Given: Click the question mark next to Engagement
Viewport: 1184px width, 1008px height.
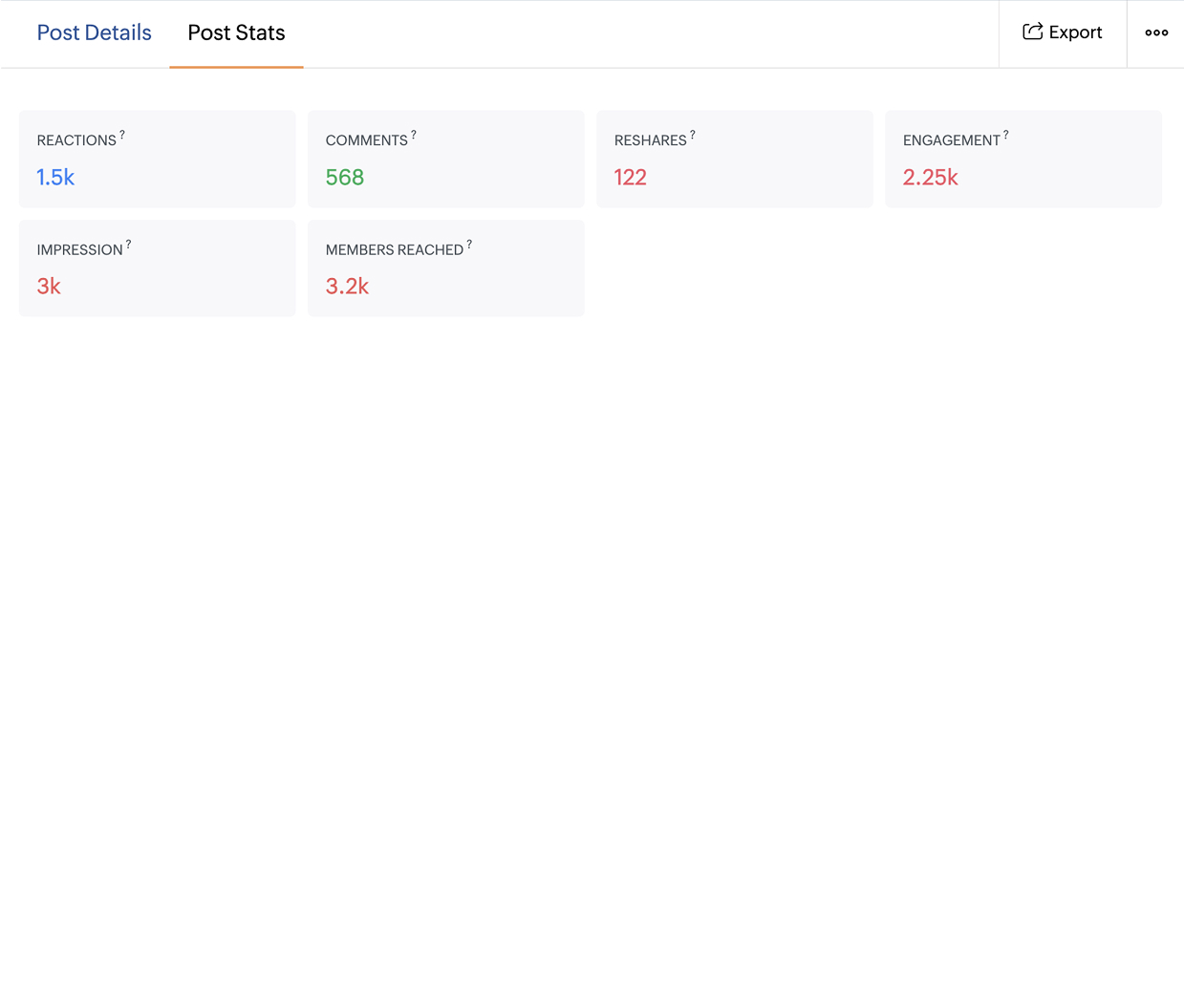Looking at the screenshot, I should point(1005,135).
